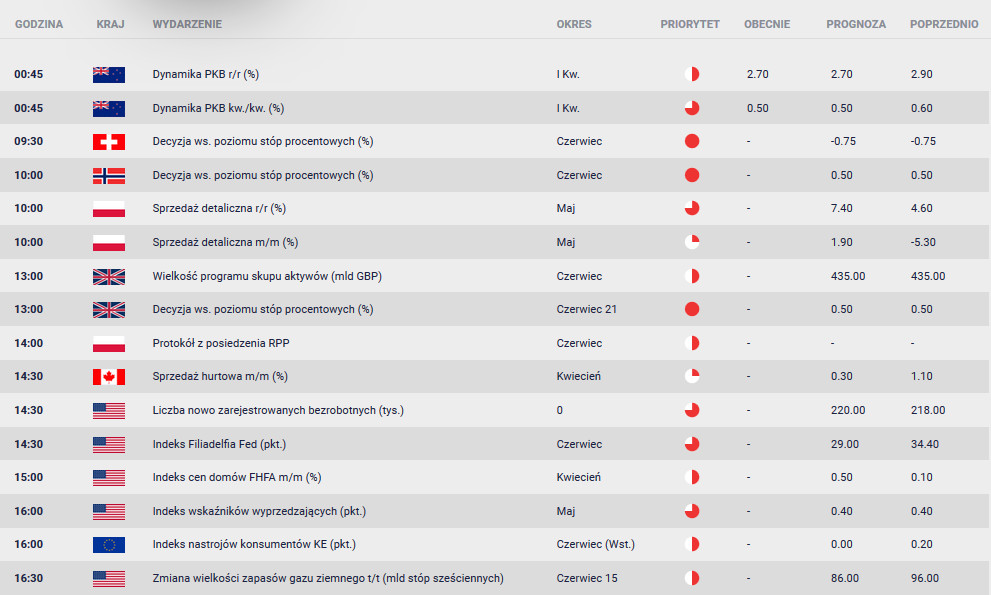
Task: Select the 13:00 UK interest rate decision row
Action: tap(494, 309)
